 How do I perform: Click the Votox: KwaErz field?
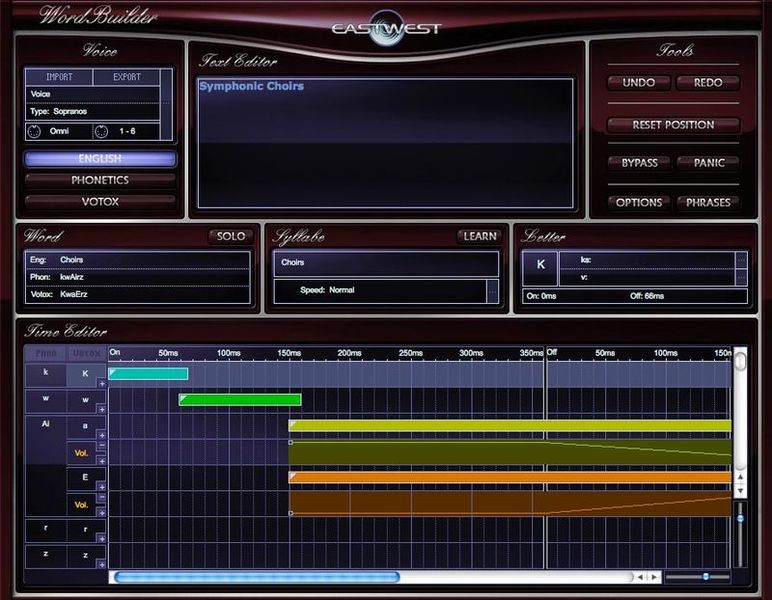[137, 294]
